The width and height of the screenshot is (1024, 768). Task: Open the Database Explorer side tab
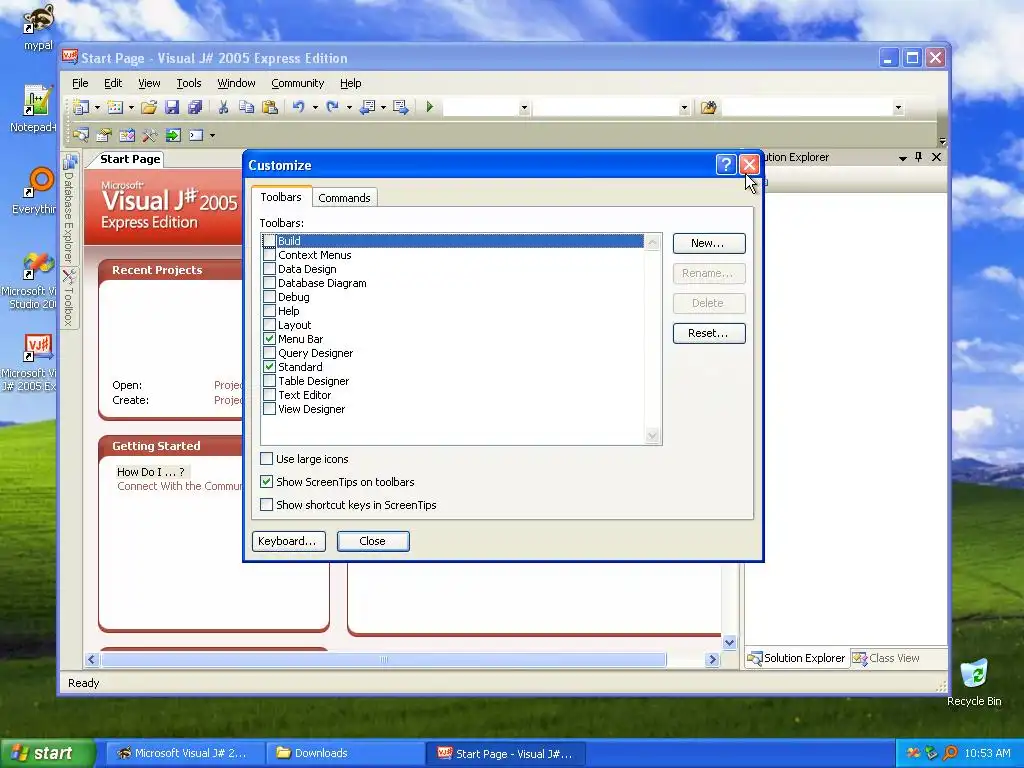tap(69, 208)
